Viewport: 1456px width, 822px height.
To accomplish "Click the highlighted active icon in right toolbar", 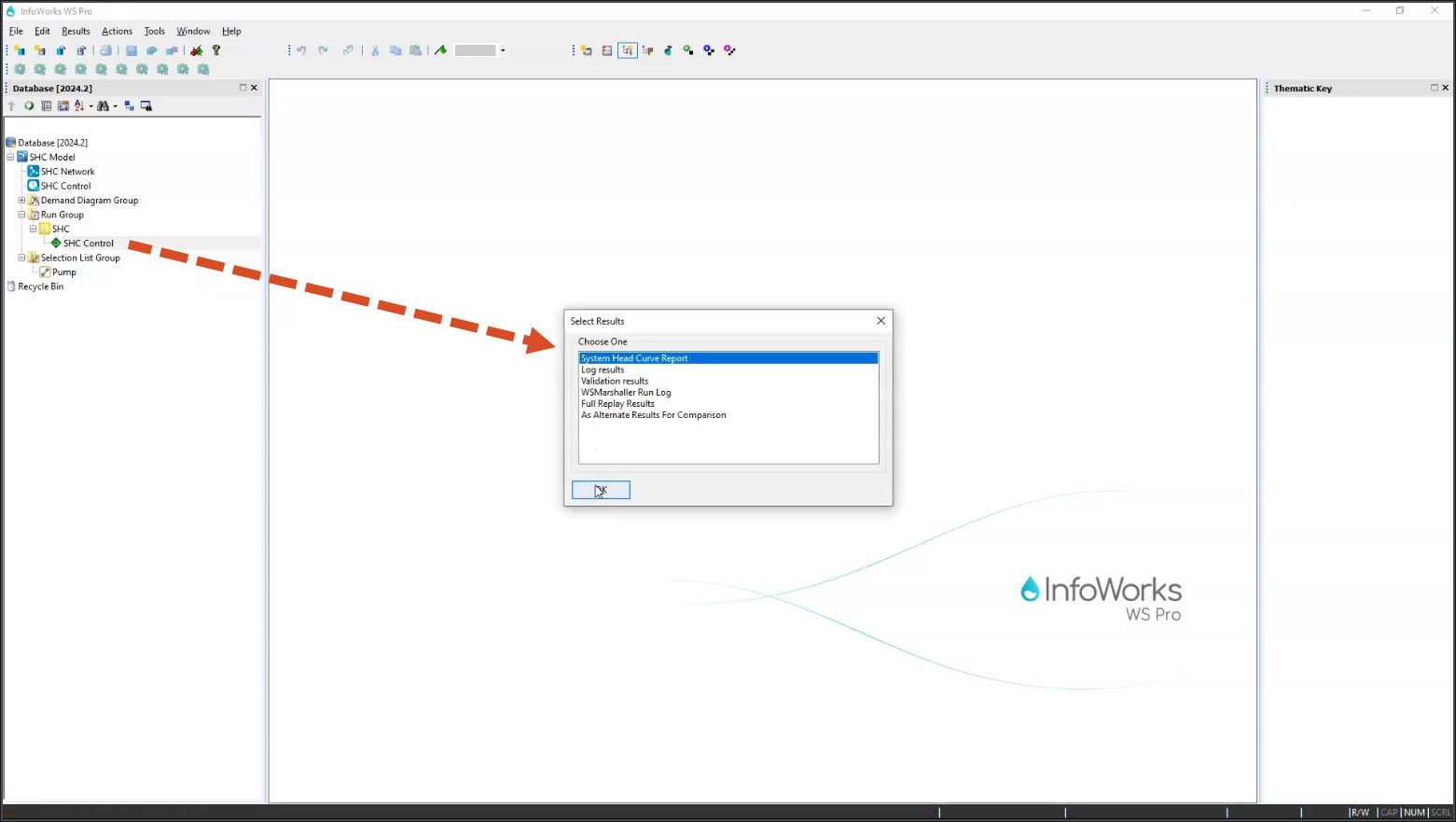I will pos(628,50).
